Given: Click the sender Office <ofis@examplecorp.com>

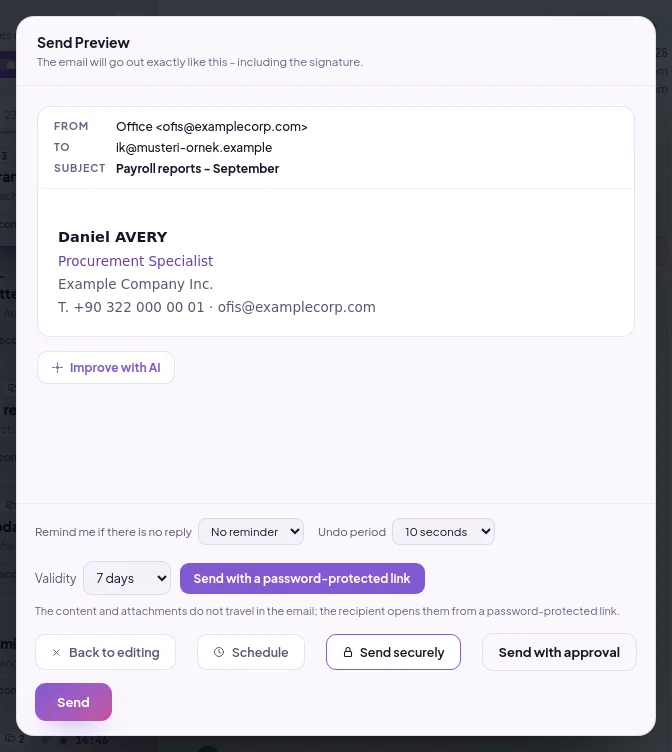Looking at the screenshot, I should coord(212,127).
